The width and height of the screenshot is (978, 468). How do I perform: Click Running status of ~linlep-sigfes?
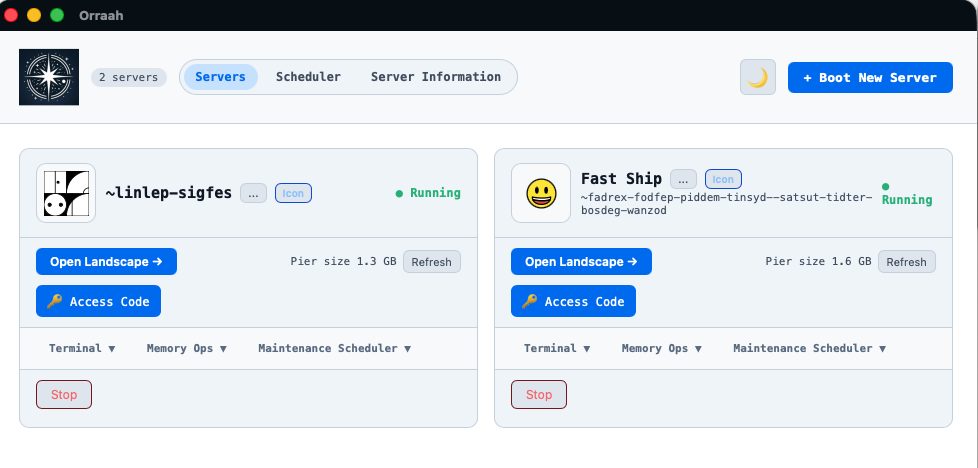428,193
